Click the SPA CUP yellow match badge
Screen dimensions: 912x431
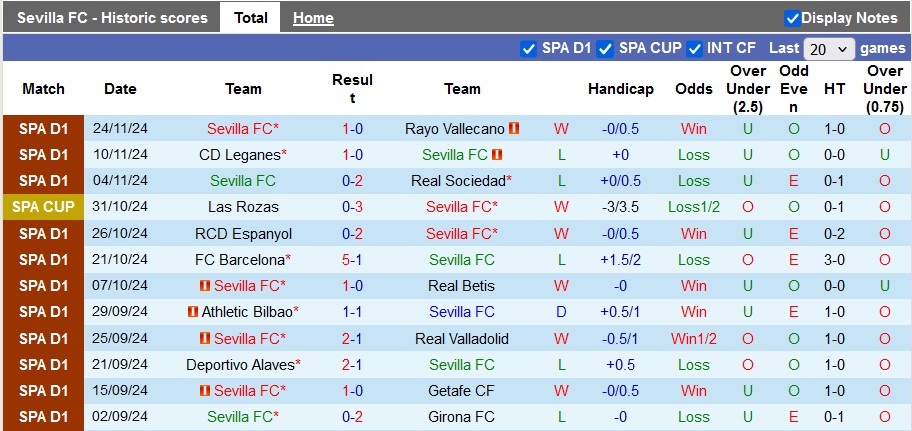pos(43,207)
